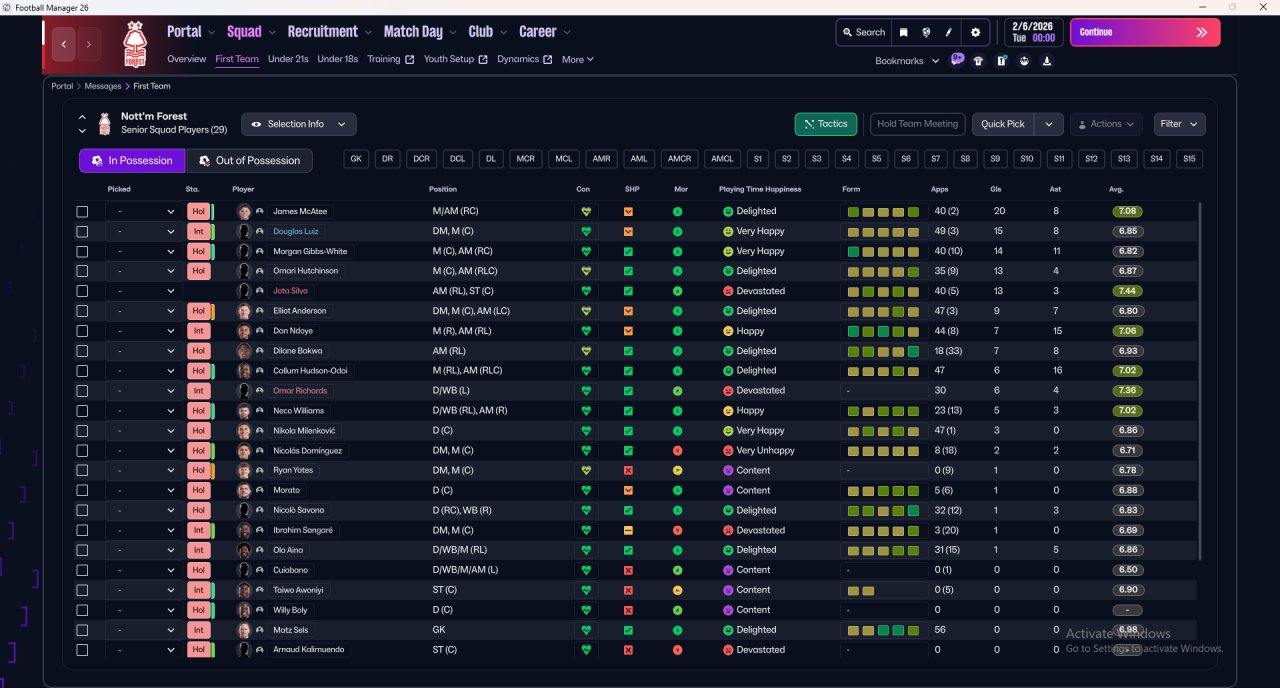Open the Tactics button
Viewport: 1280px width, 688px height.
pos(825,124)
